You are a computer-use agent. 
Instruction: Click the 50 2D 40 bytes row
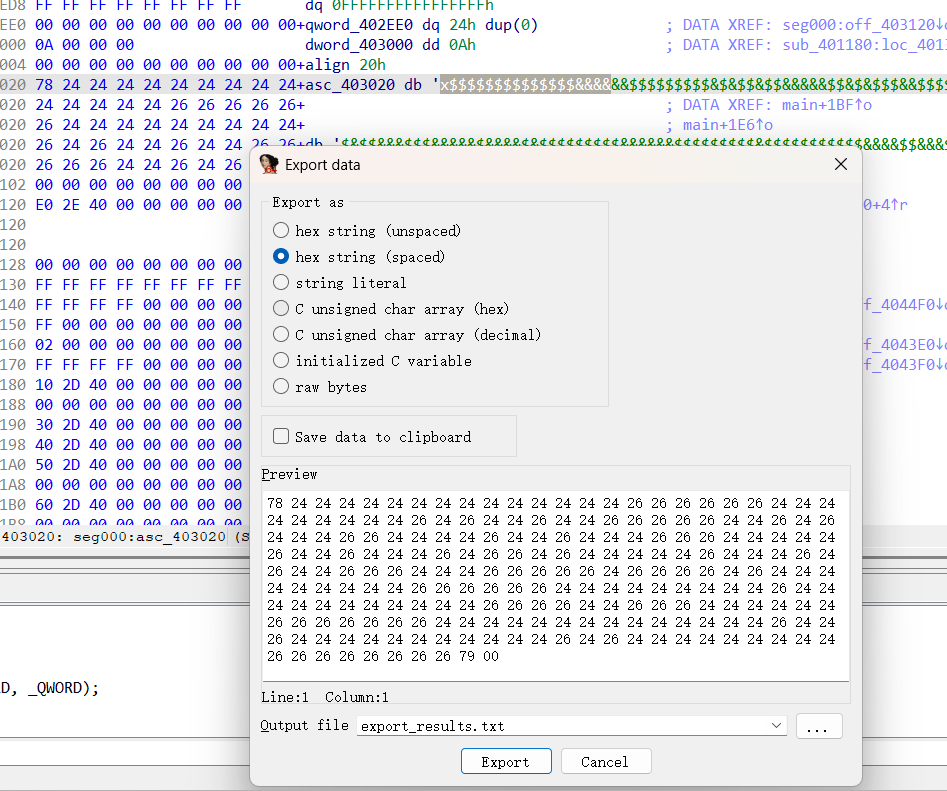138,464
